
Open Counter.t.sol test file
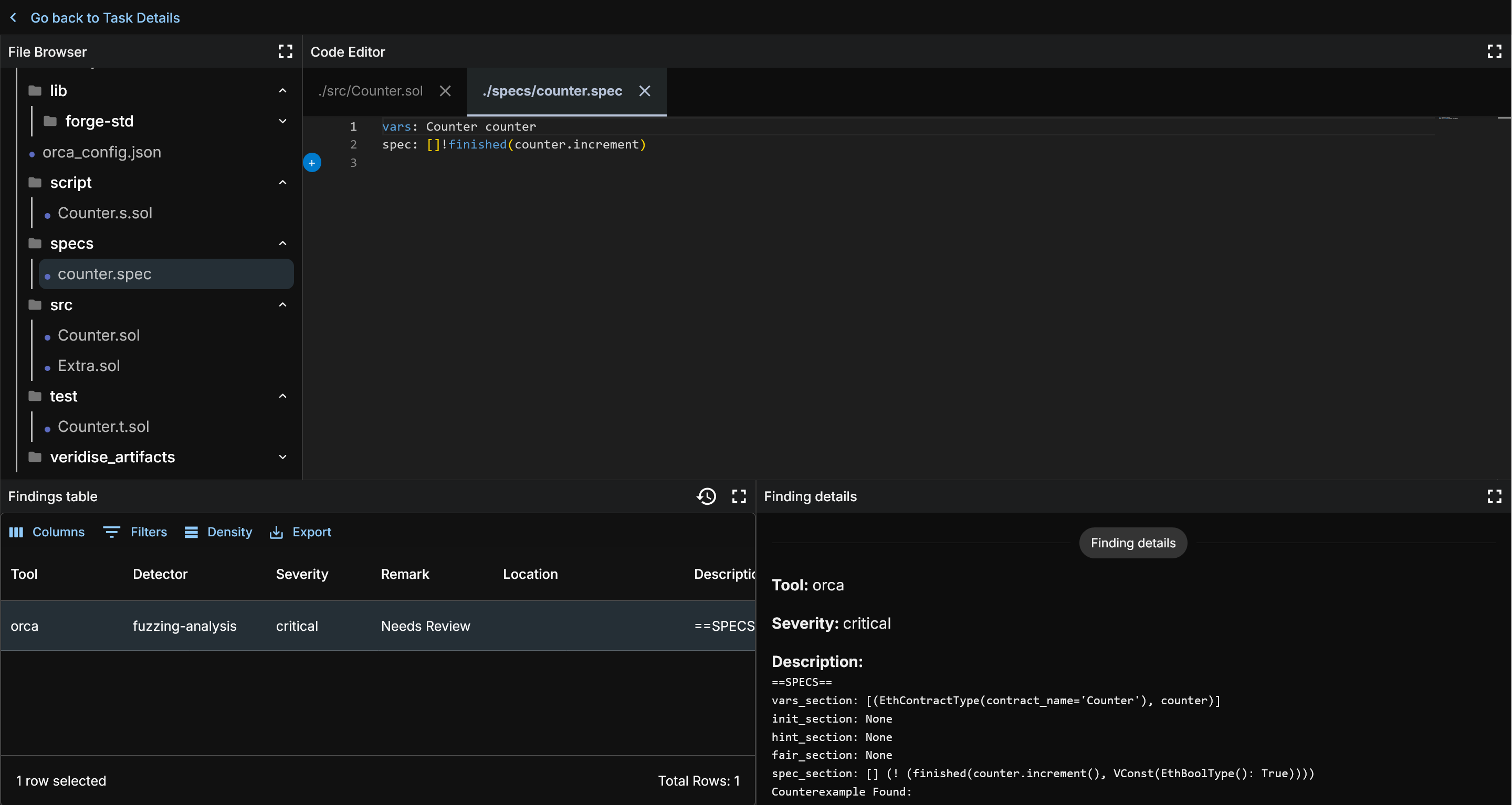[x=103, y=427]
